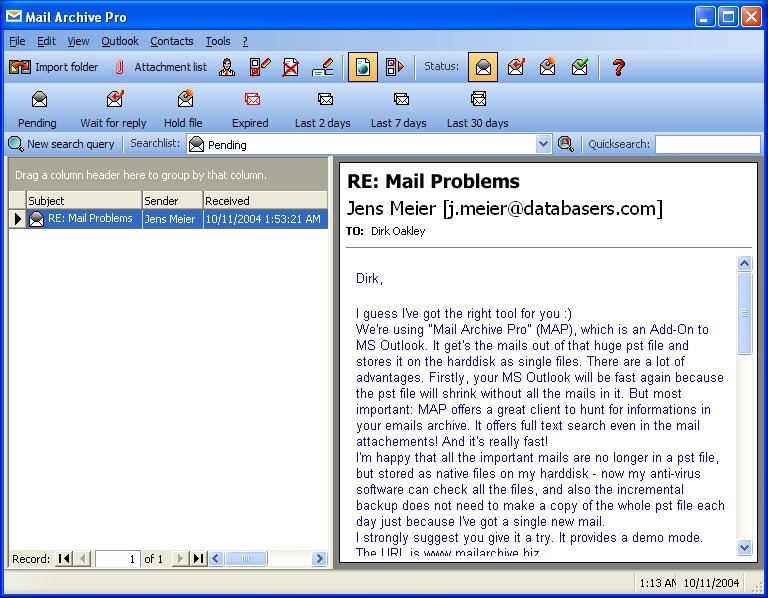The height and width of the screenshot is (598, 768).
Task: Open the View menu
Action: pyautogui.click(x=78, y=41)
